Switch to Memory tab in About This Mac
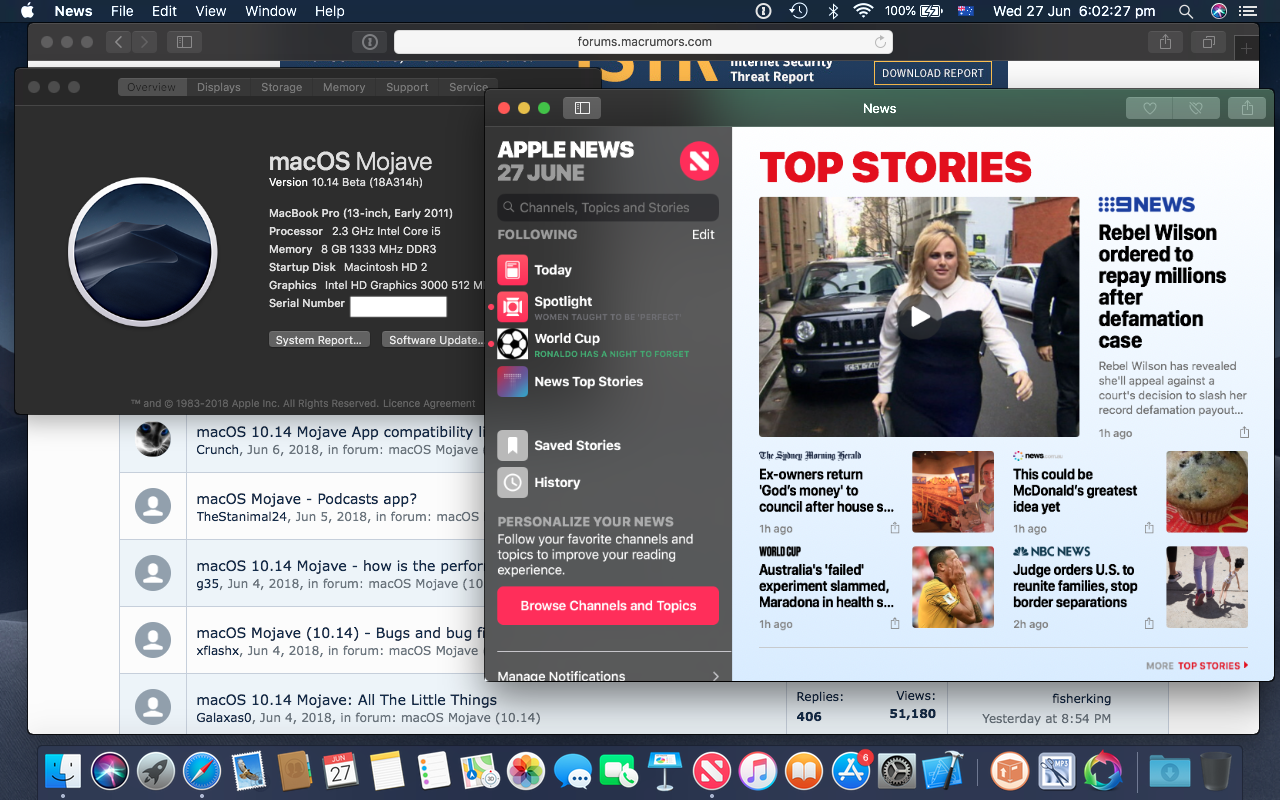The width and height of the screenshot is (1280, 800). pos(344,87)
